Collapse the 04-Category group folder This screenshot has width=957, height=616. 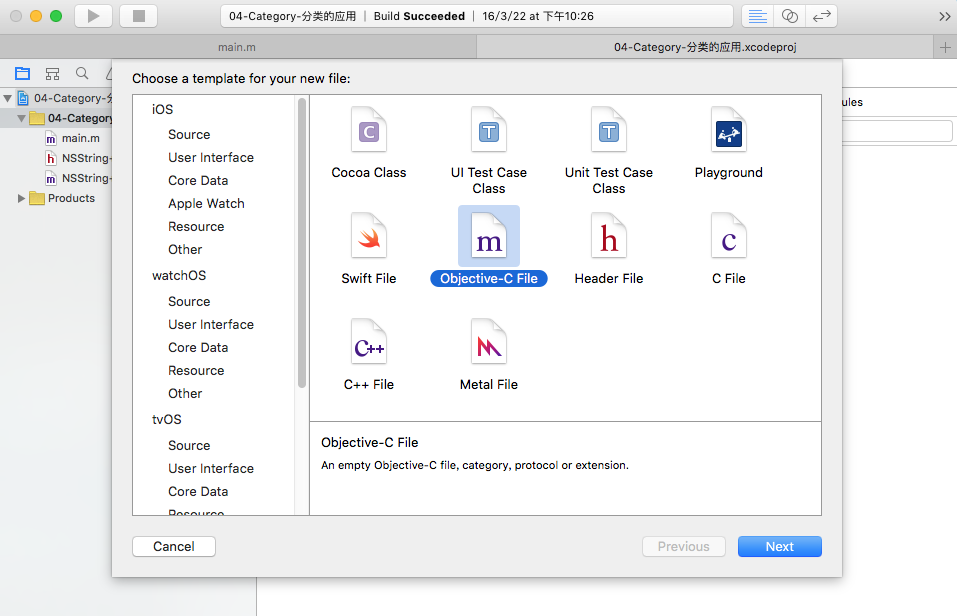click(21, 118)
